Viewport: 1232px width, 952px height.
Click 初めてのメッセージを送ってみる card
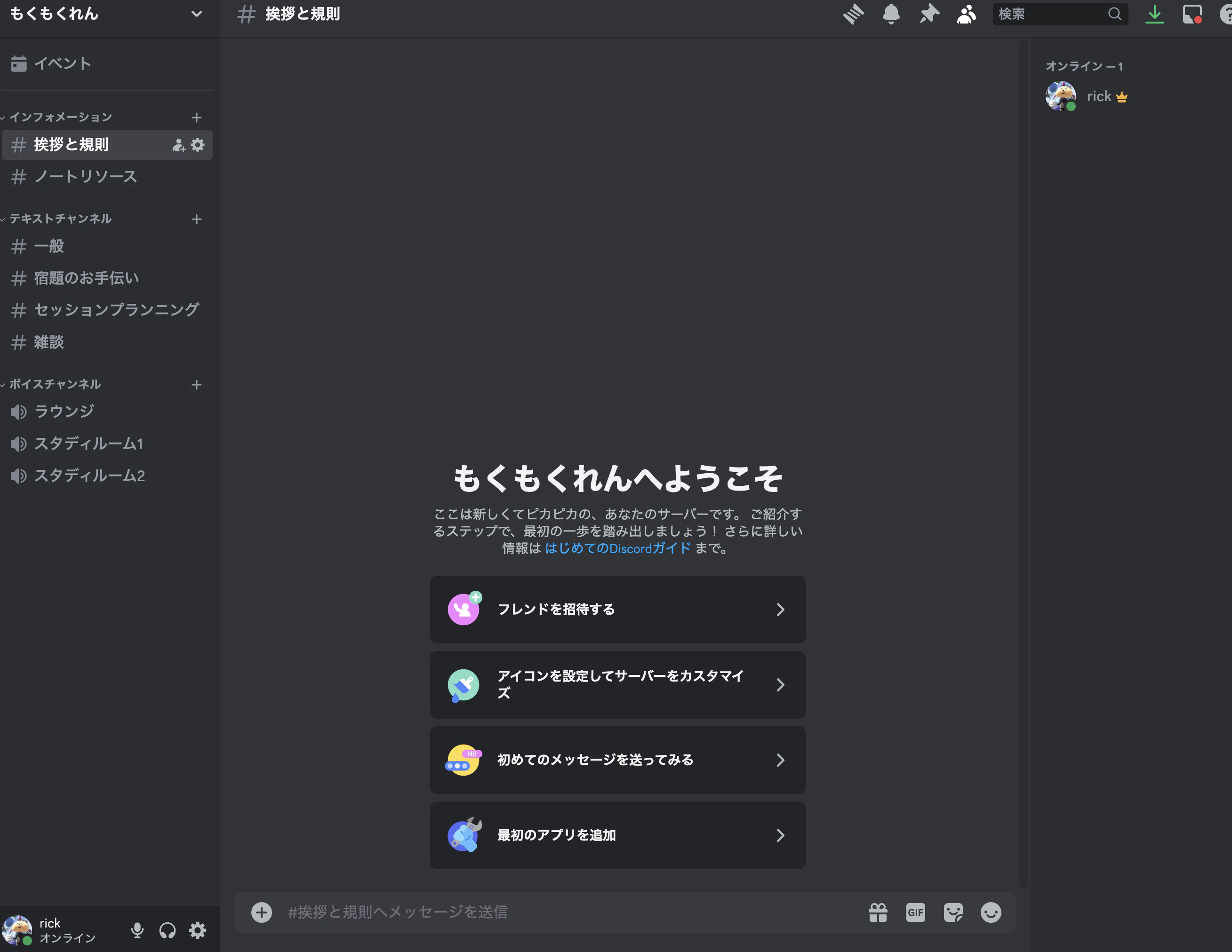617,760
